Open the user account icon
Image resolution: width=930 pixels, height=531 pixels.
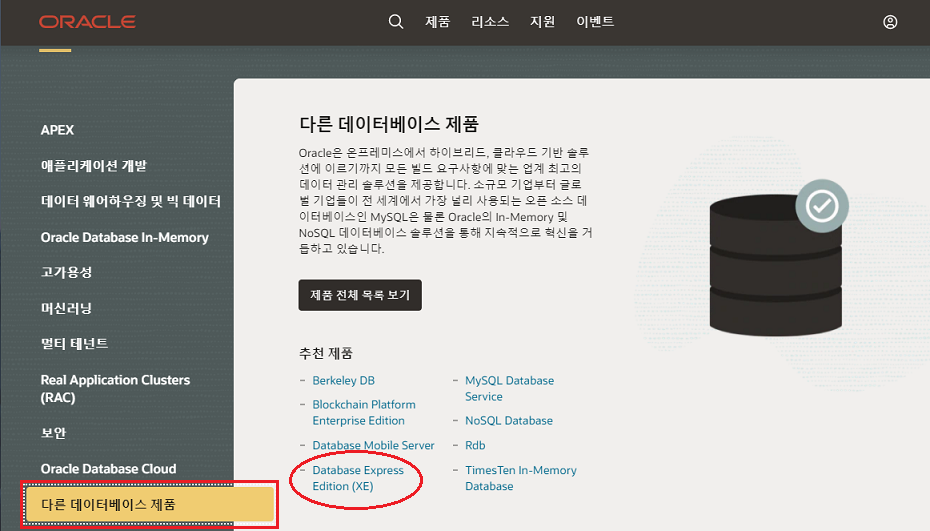[x=890, y=22]
